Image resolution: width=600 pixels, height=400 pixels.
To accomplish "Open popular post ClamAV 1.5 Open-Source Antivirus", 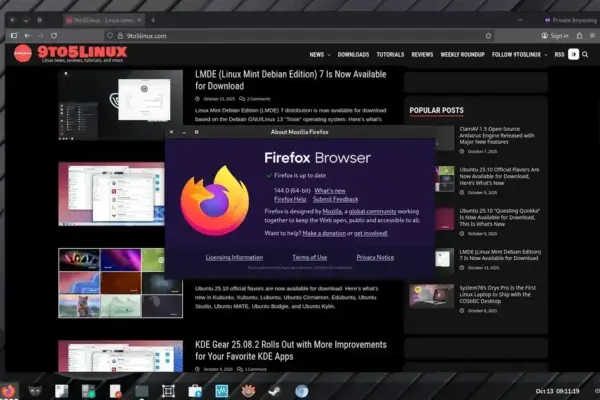I will pyautogui.click(x=496, y=136).
